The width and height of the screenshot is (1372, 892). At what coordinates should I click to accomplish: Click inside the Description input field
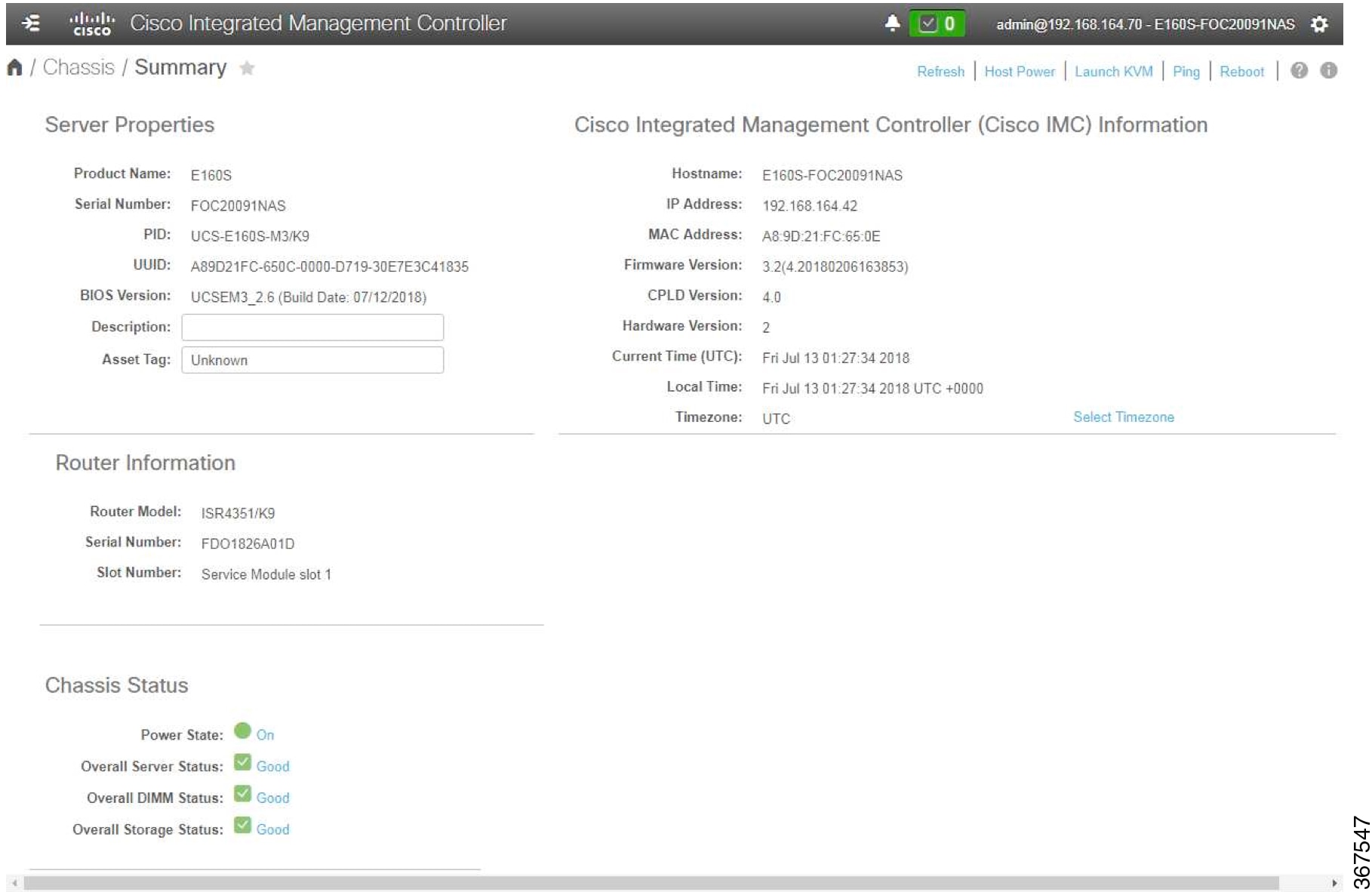(x=312, y=327)
